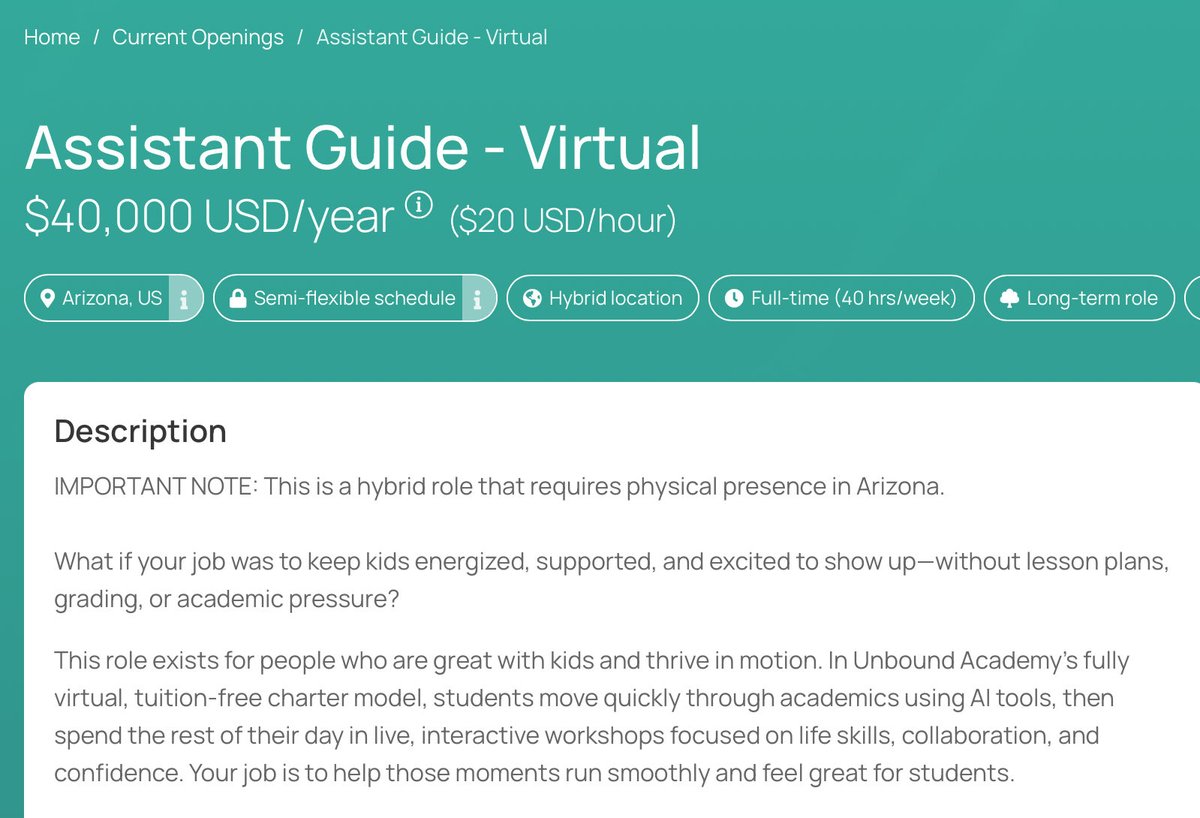
Task: Open the salary info circle icon
Action: pyautogui.click(x=418, y=205)
